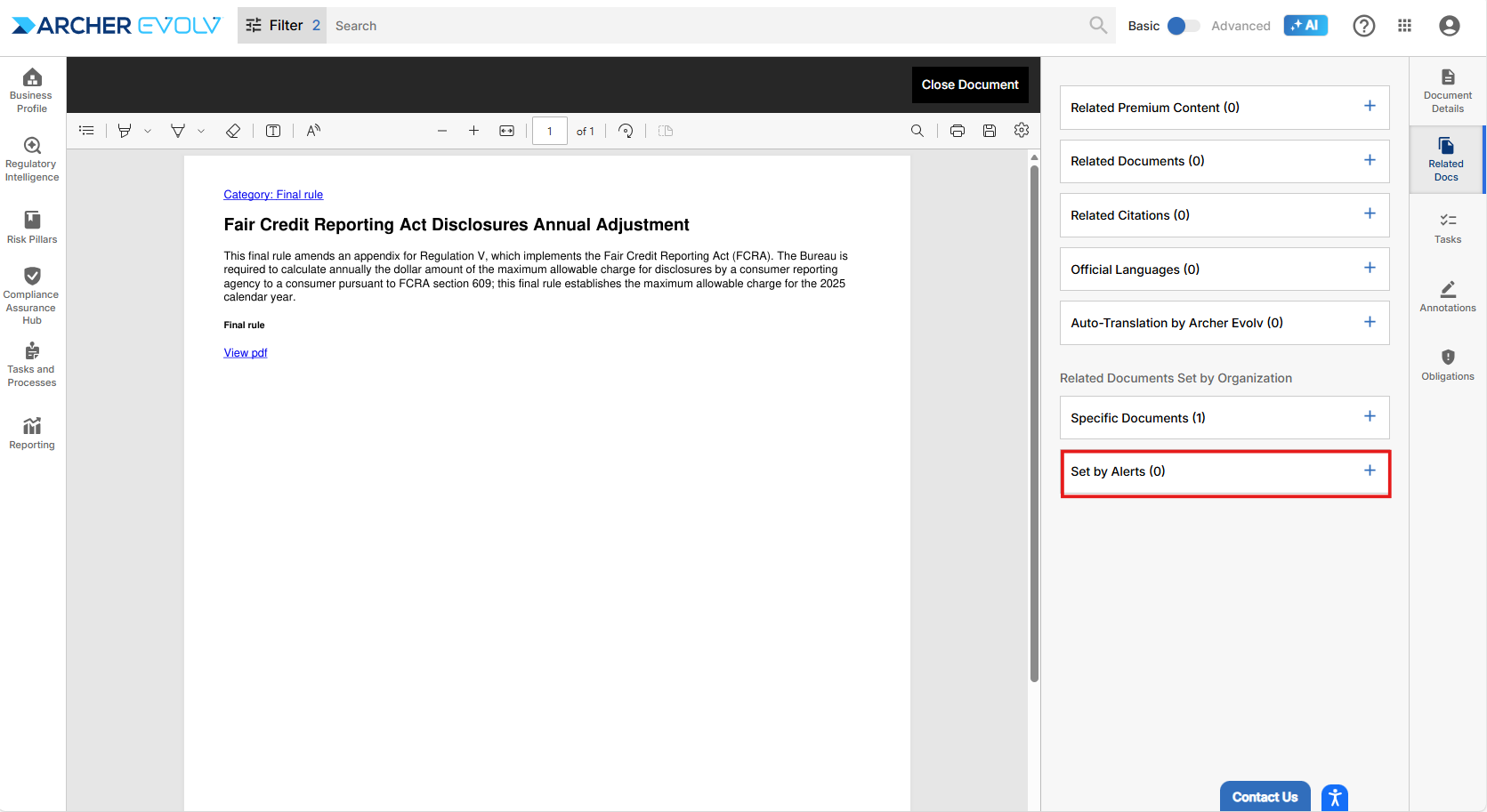
Task: Open the View pdf link
Action: point(246,353)
